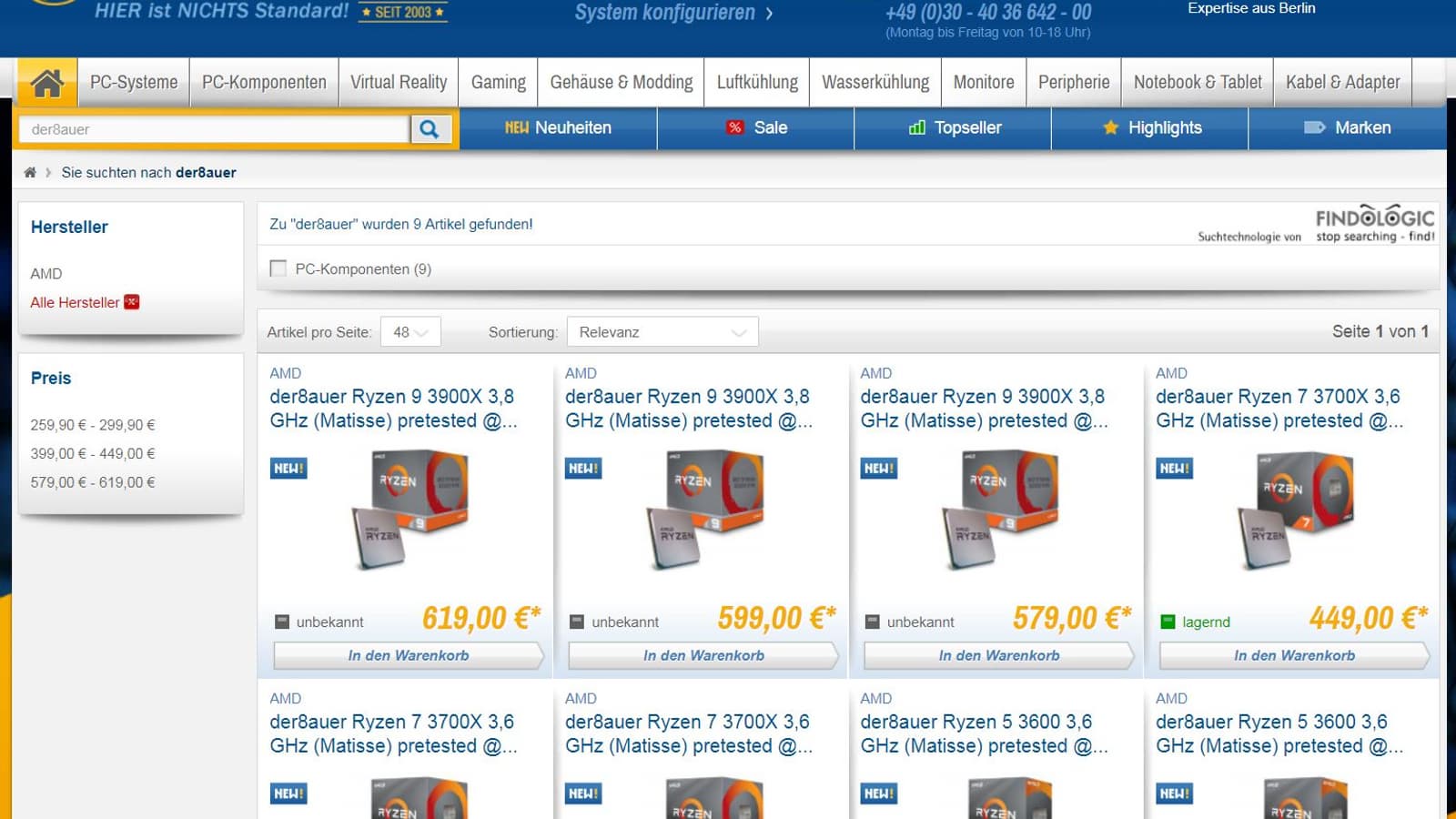Viewport: 1456px width, 819px height.
Task: Click the Alle Hersteller link
Action: [x=75, y=302]
